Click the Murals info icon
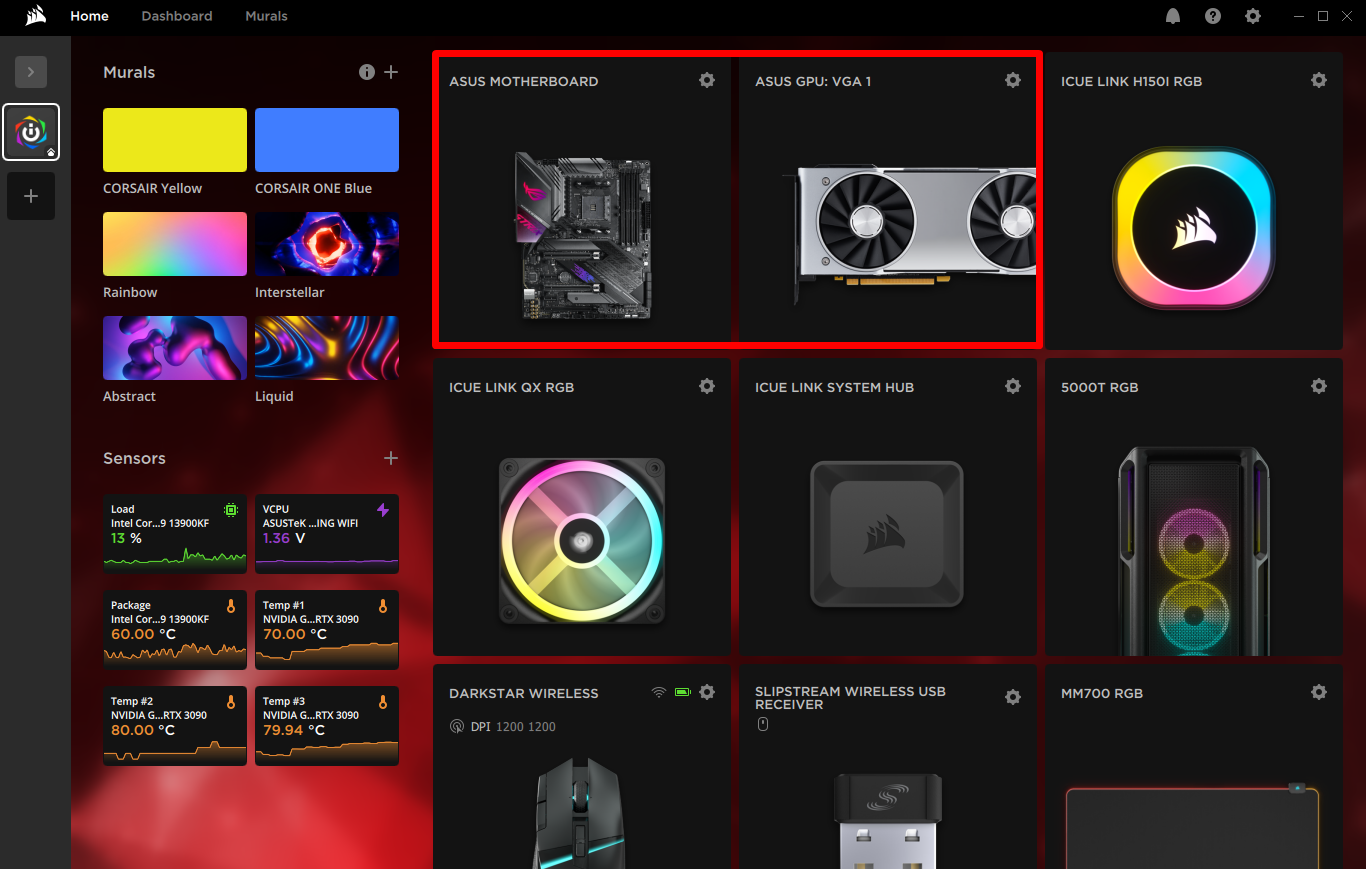Viewport: 1366px width, 869px height. [x=366, y=72]
